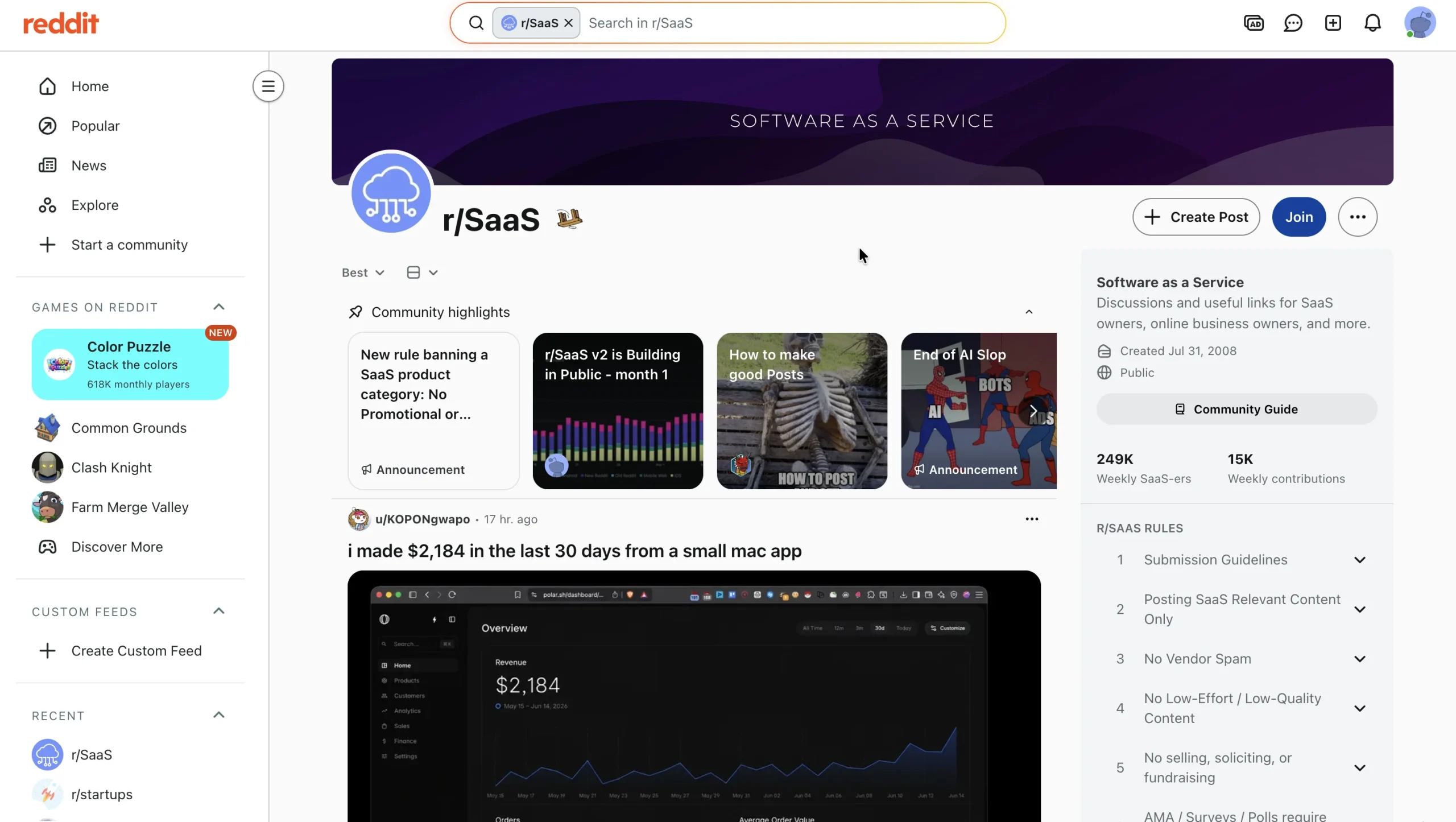Click the Common Grounds game icon
Viewport: 1456px width, 822px height.
click(x=47, y=428)
